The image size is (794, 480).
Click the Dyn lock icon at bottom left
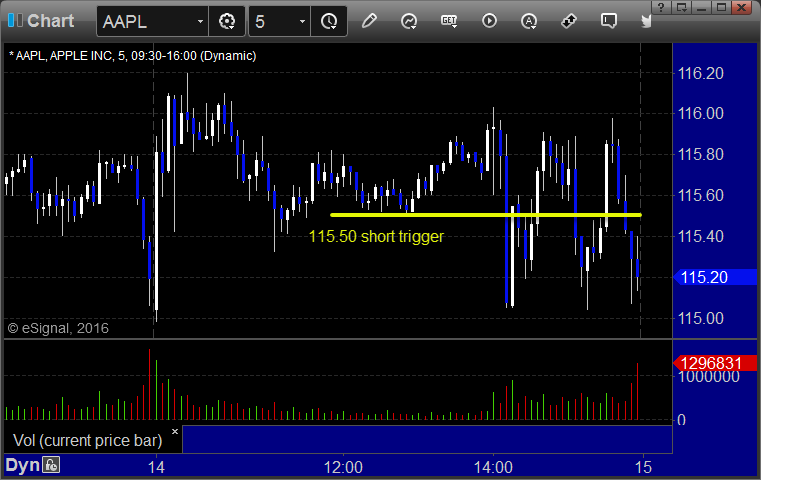pos(51,464)
